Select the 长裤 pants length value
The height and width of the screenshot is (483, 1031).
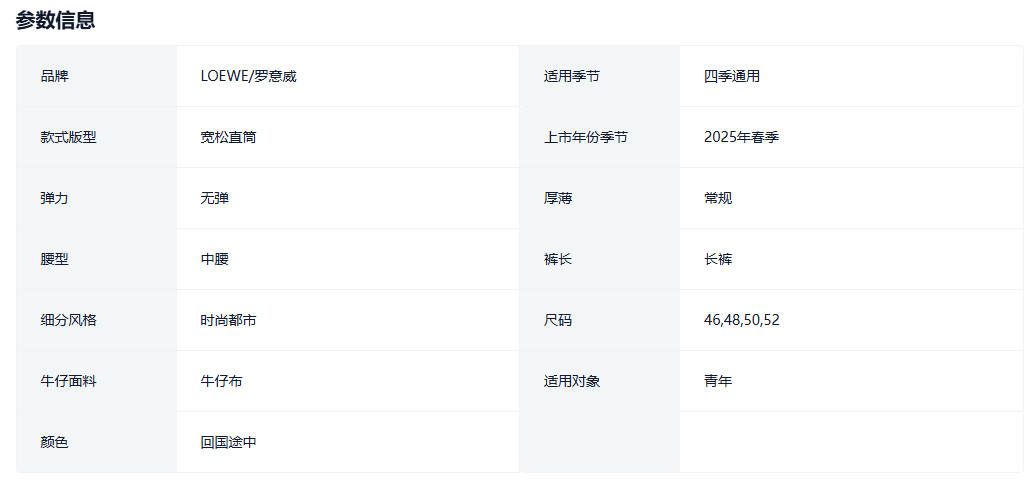[x=718, y=259]
